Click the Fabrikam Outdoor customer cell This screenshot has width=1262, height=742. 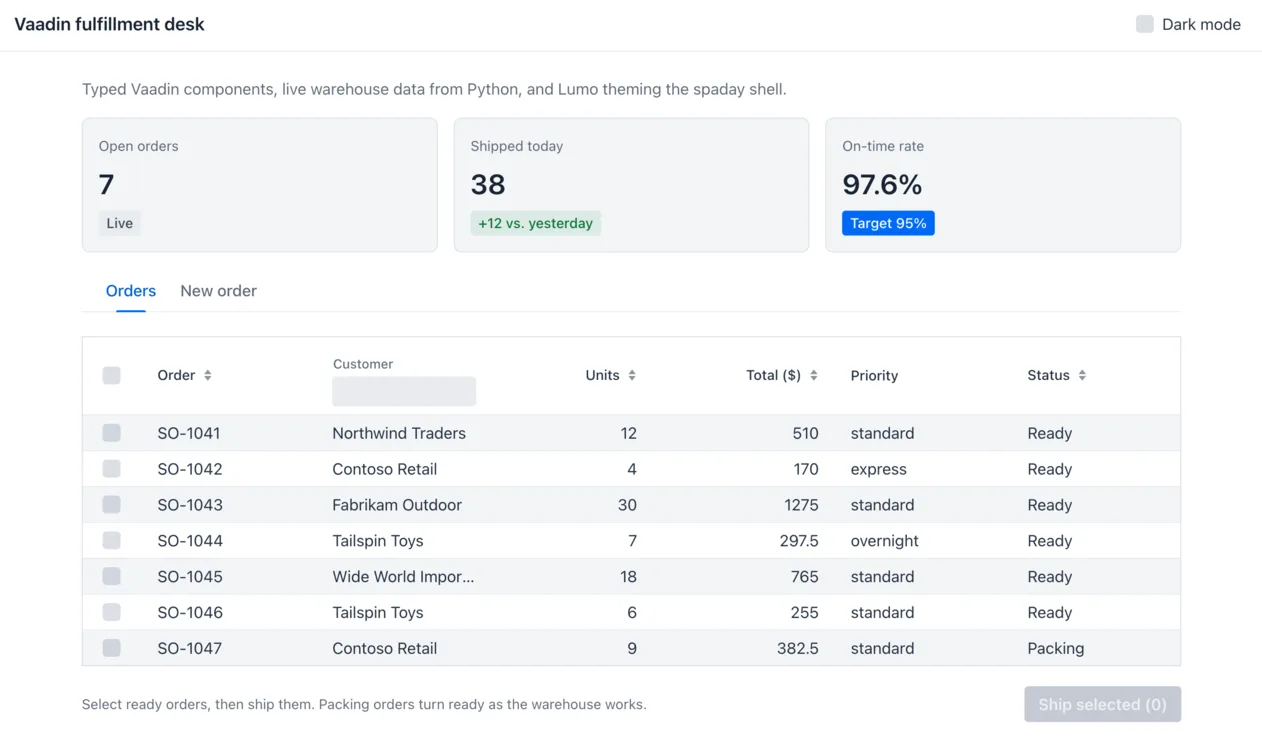point(397,505)
